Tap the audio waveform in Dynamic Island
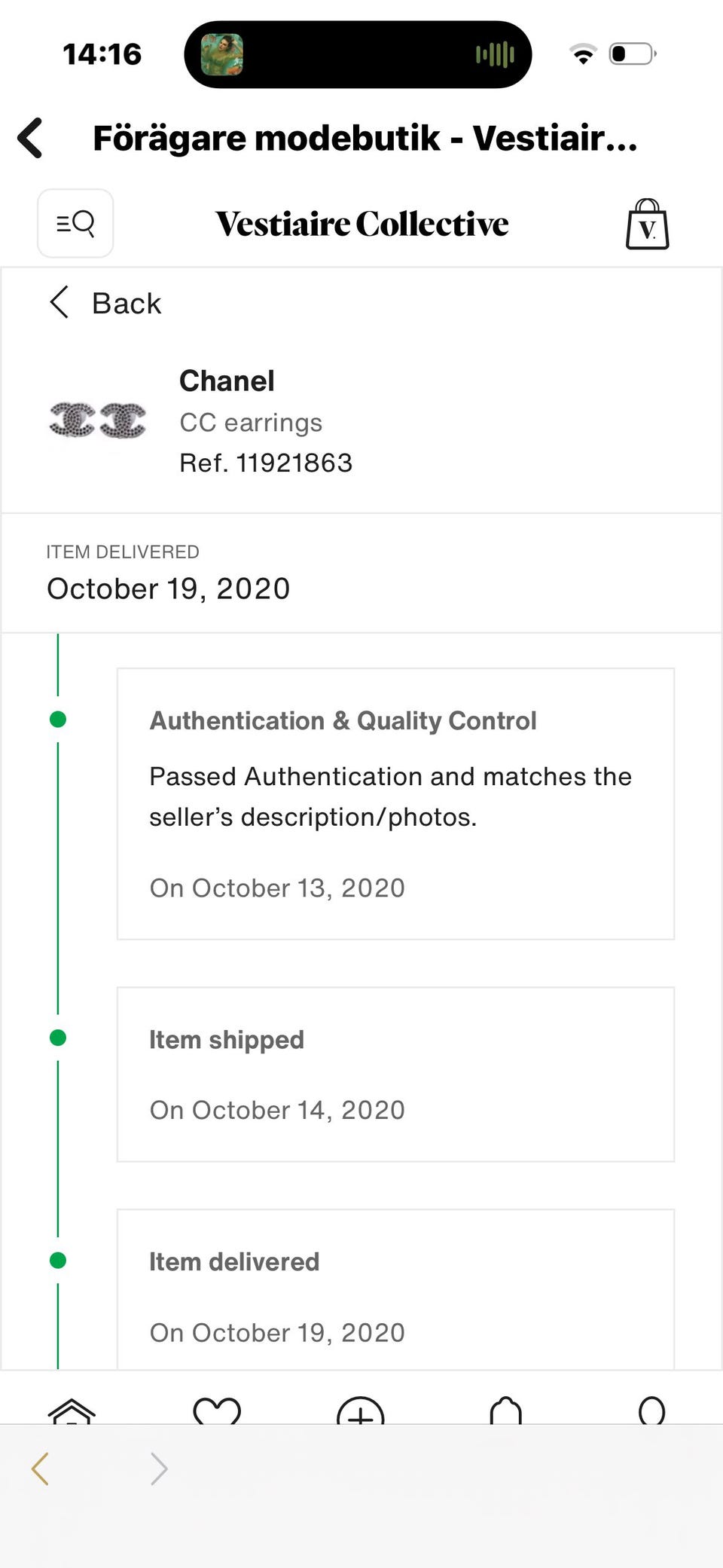This screenshot has height=1568, width=723. tap(495, 54)
